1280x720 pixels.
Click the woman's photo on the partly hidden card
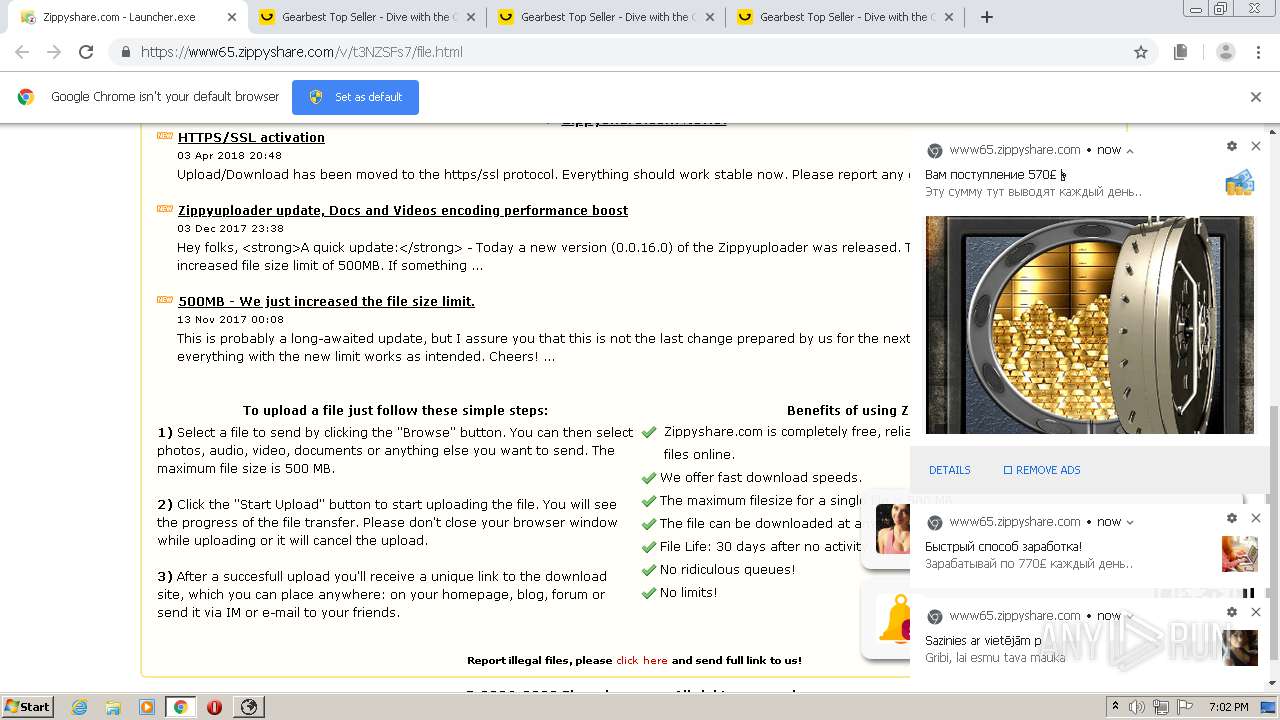tap(892, 529)
